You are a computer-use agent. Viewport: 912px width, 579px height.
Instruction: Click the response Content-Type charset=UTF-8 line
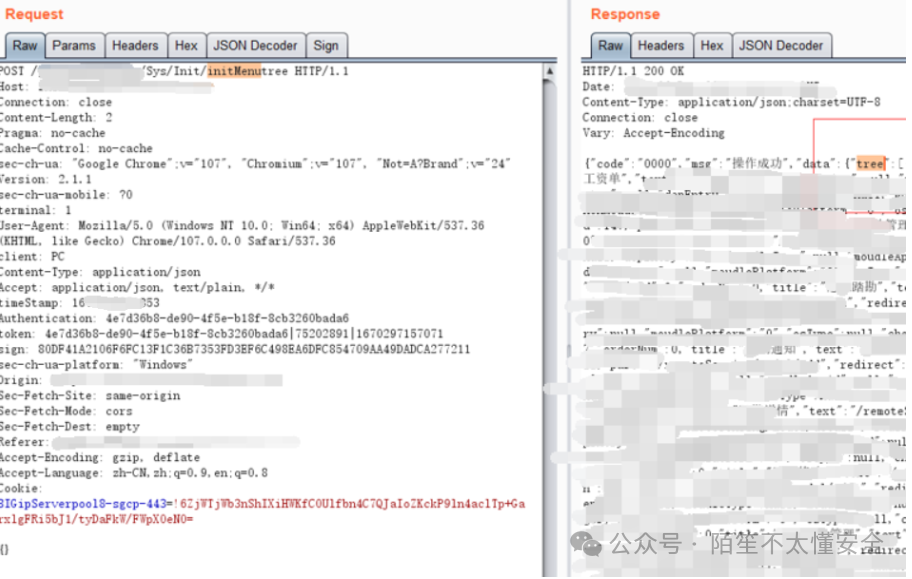[x=732, y=102]
